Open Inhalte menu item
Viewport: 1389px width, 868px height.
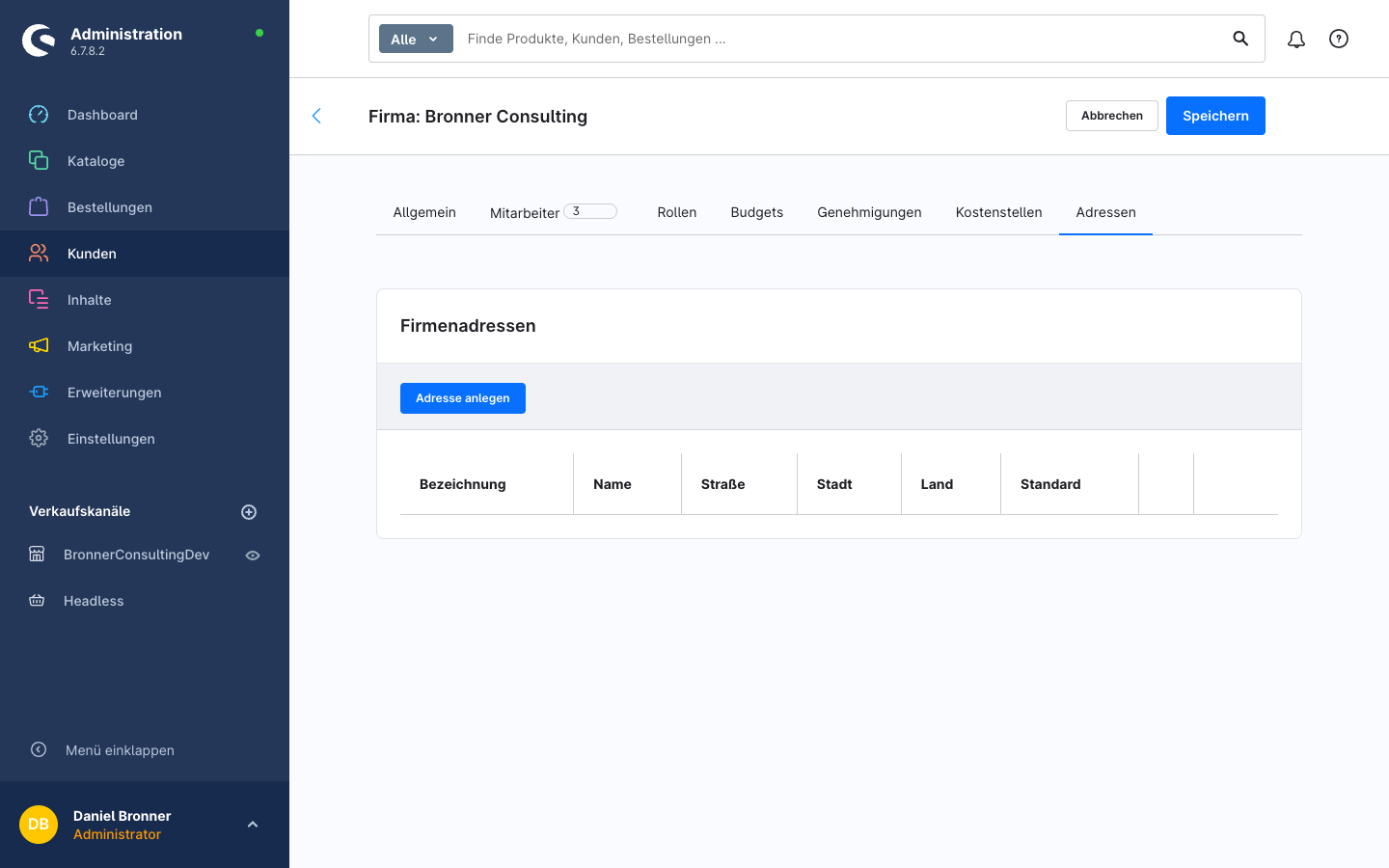point(145,300)
